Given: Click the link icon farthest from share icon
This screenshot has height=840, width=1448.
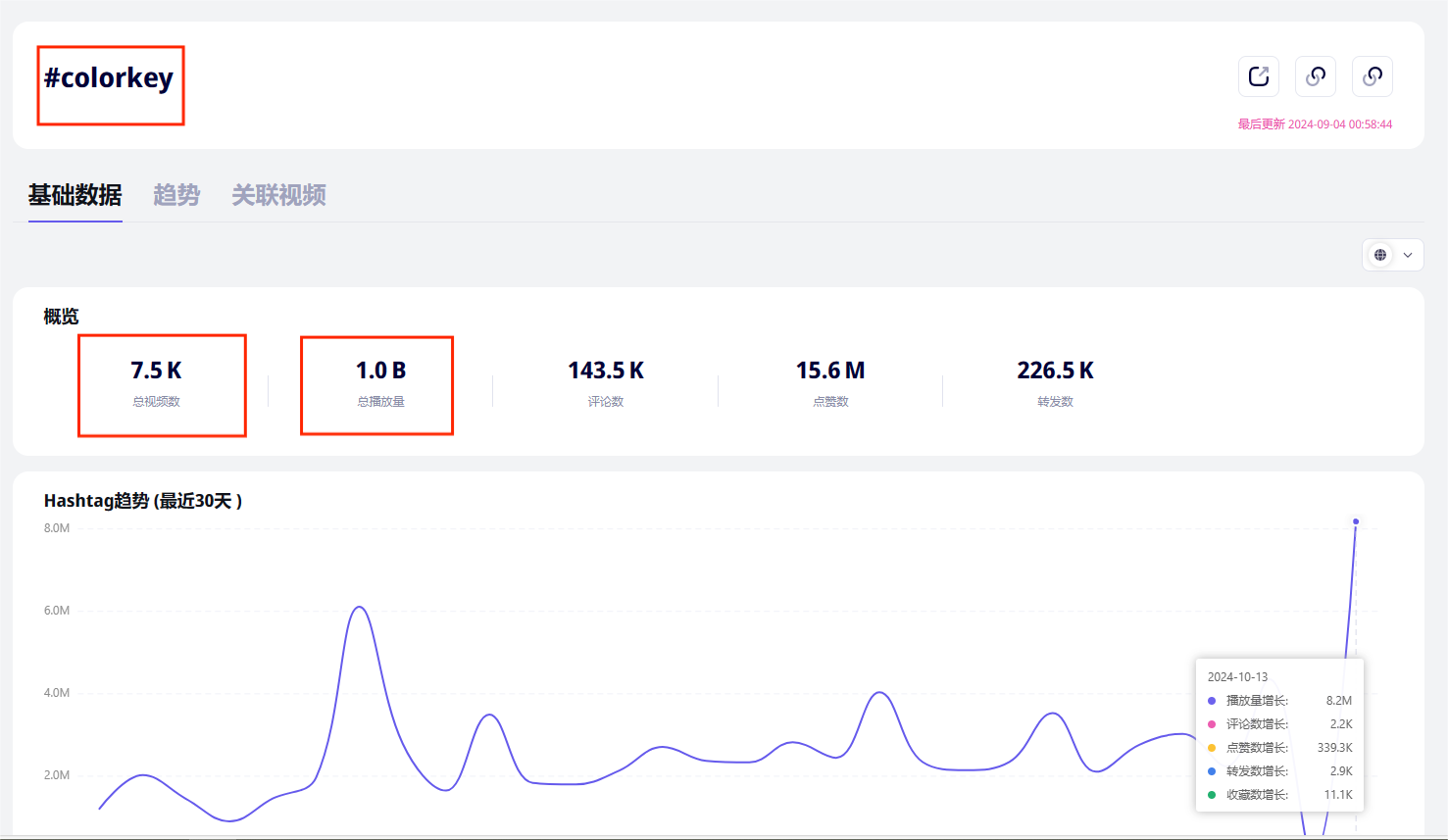Looking at the screenshot, I should coord(1373,76).
